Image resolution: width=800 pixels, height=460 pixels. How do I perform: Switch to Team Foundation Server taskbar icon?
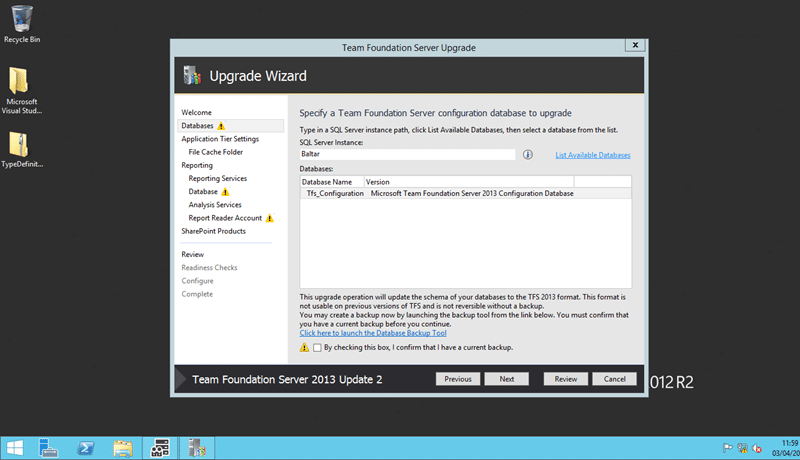click(196, 448)
